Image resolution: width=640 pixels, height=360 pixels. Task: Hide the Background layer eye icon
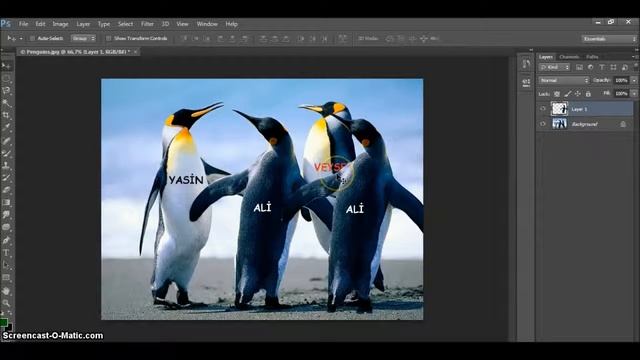tap(543, 124)
